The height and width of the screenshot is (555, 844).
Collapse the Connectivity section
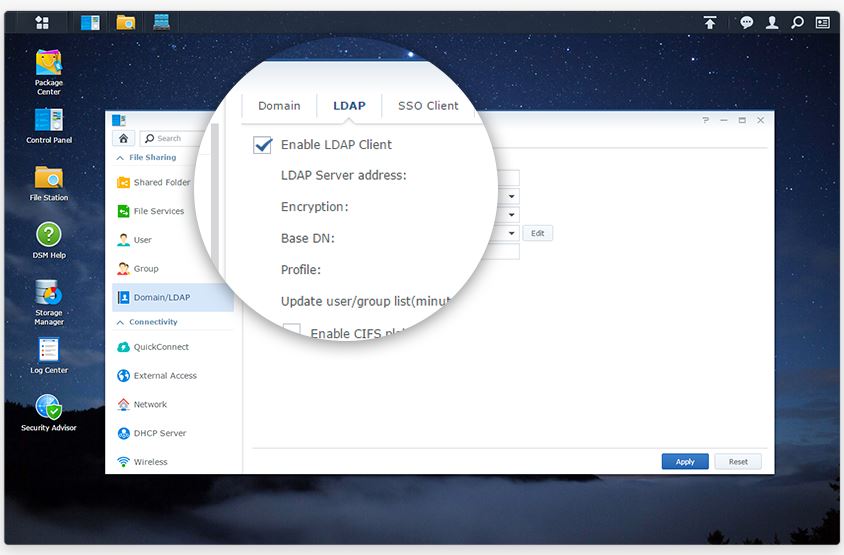tap(121, 322)
